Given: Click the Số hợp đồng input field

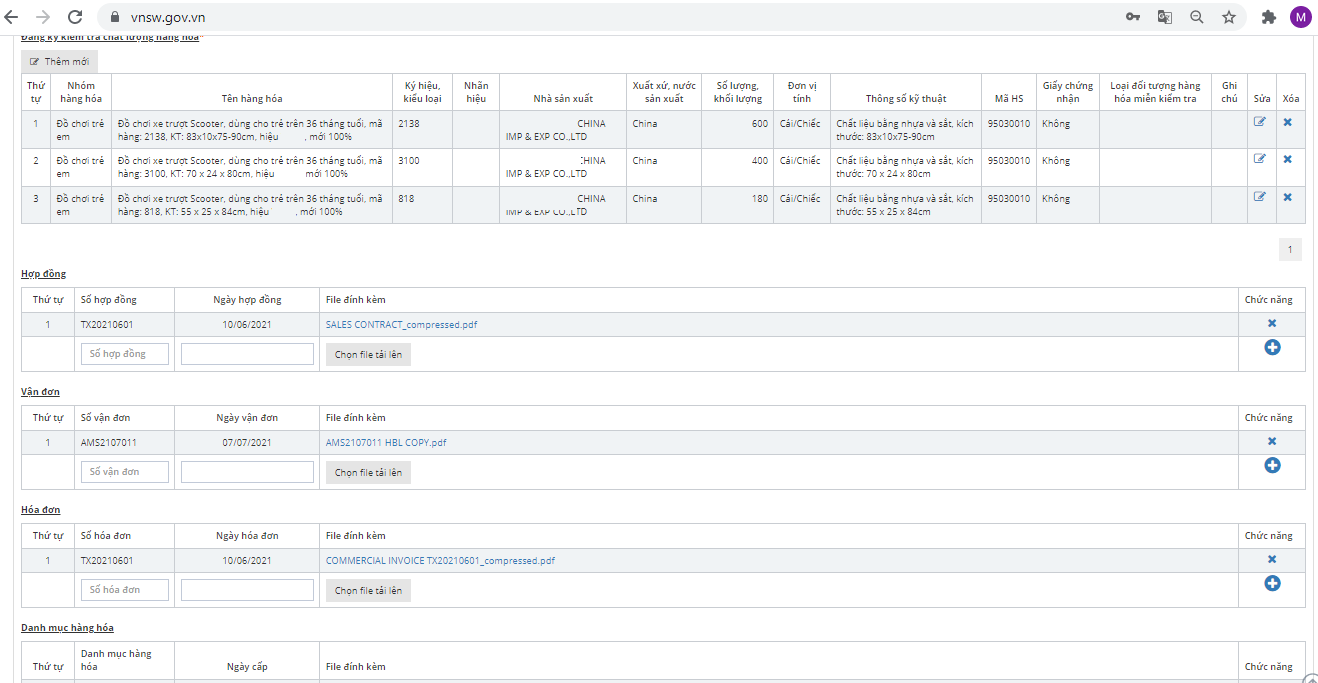Looking at the screenshot, I should pyautogui.click(x=124, y=354).
